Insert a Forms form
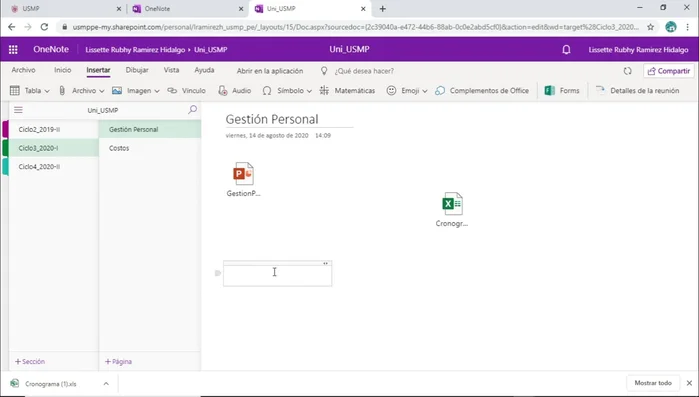This screenshot has height=397, width=699. [562, 90]
